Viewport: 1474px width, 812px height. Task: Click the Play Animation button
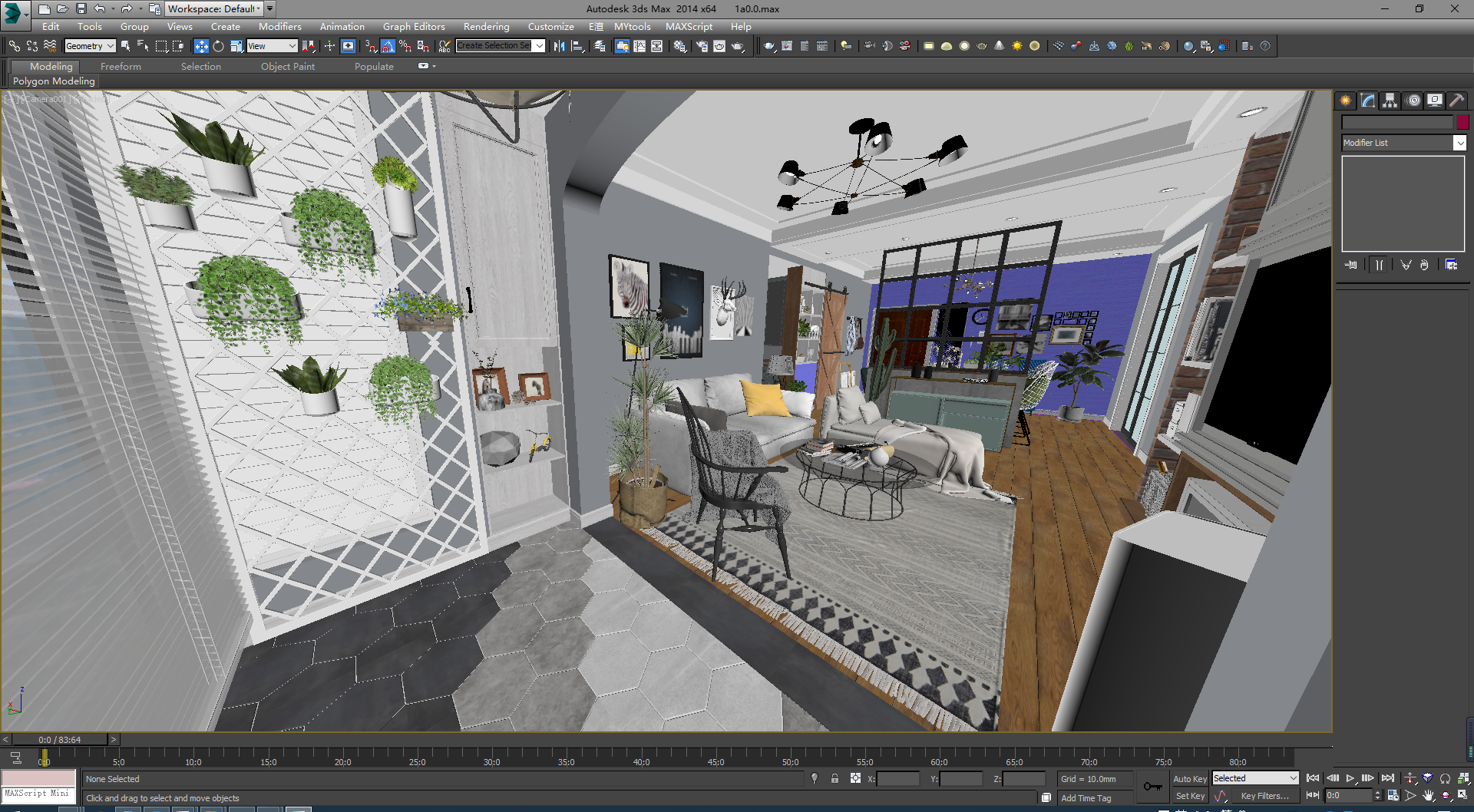(1350, 778)
